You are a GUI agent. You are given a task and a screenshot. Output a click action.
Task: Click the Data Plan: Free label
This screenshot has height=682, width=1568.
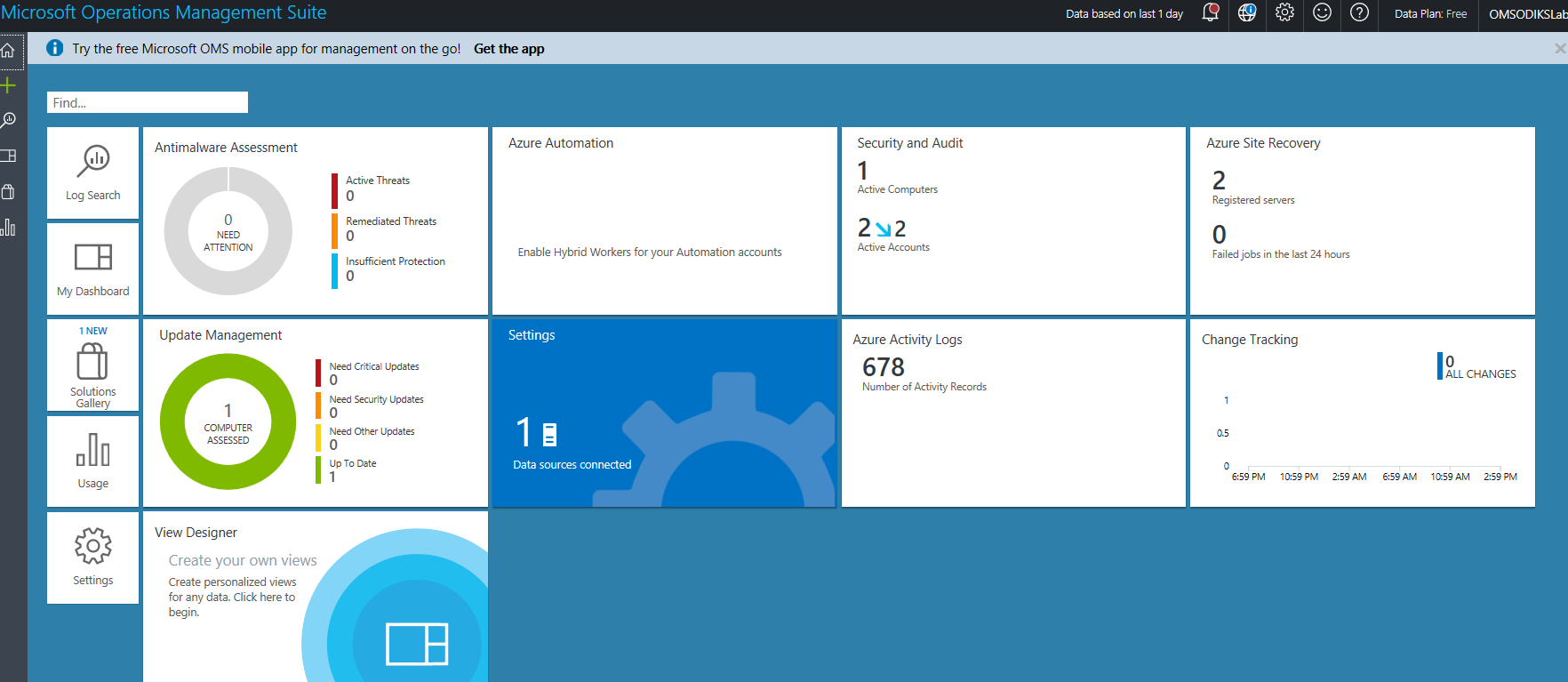1430,14
